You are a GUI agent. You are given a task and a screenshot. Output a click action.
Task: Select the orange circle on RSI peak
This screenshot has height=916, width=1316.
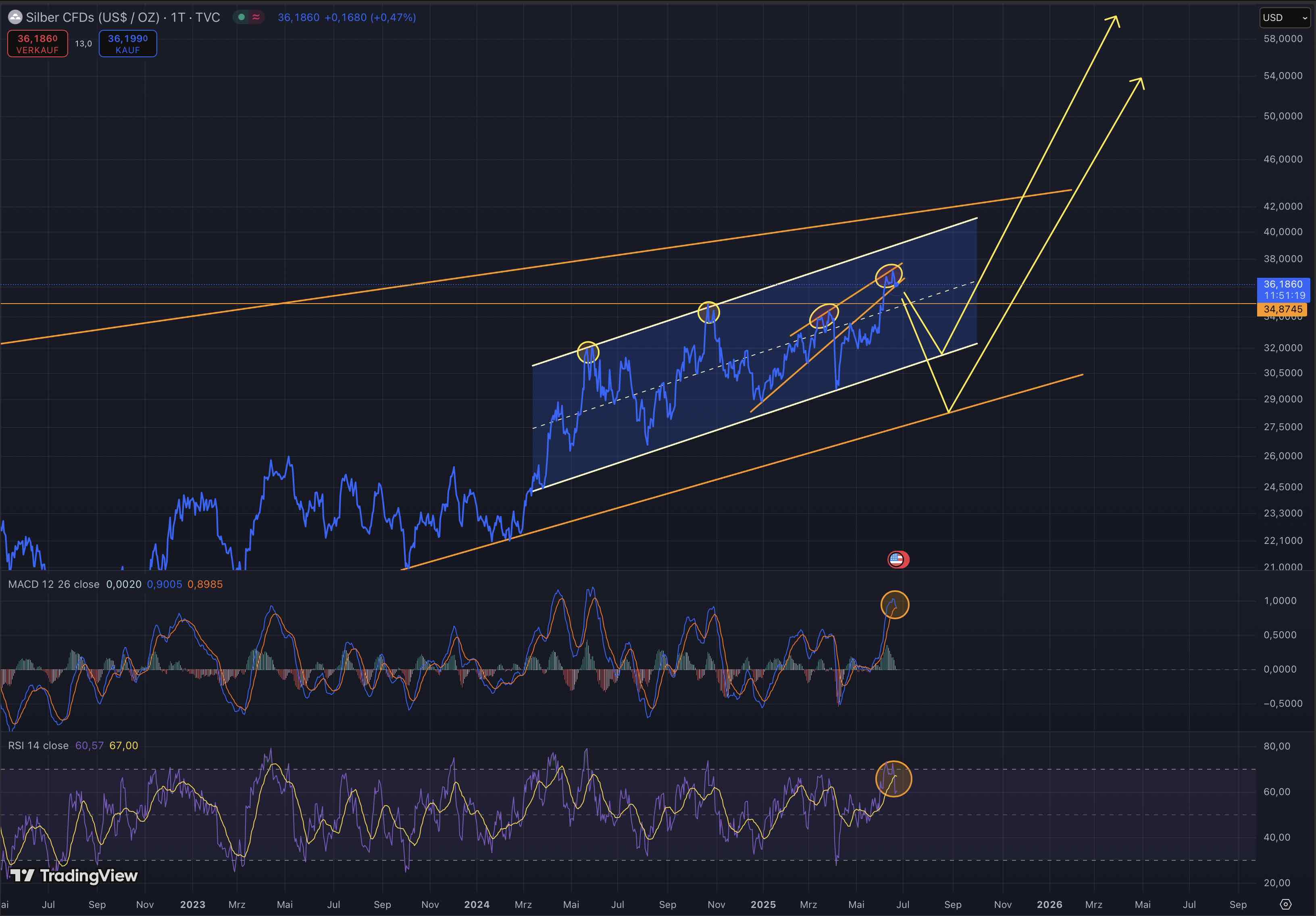(893, 779)
